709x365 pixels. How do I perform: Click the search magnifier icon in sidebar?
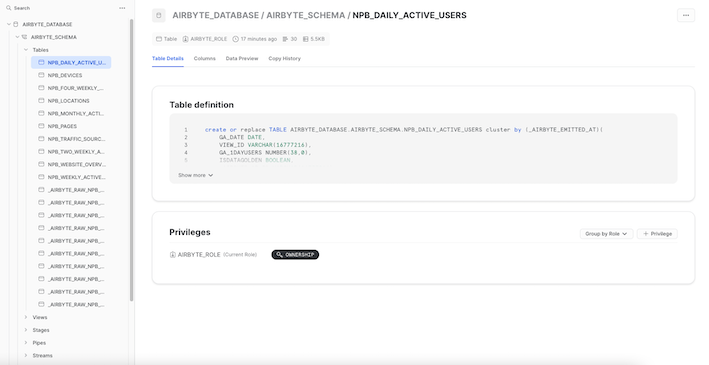[x=8, y=8]
